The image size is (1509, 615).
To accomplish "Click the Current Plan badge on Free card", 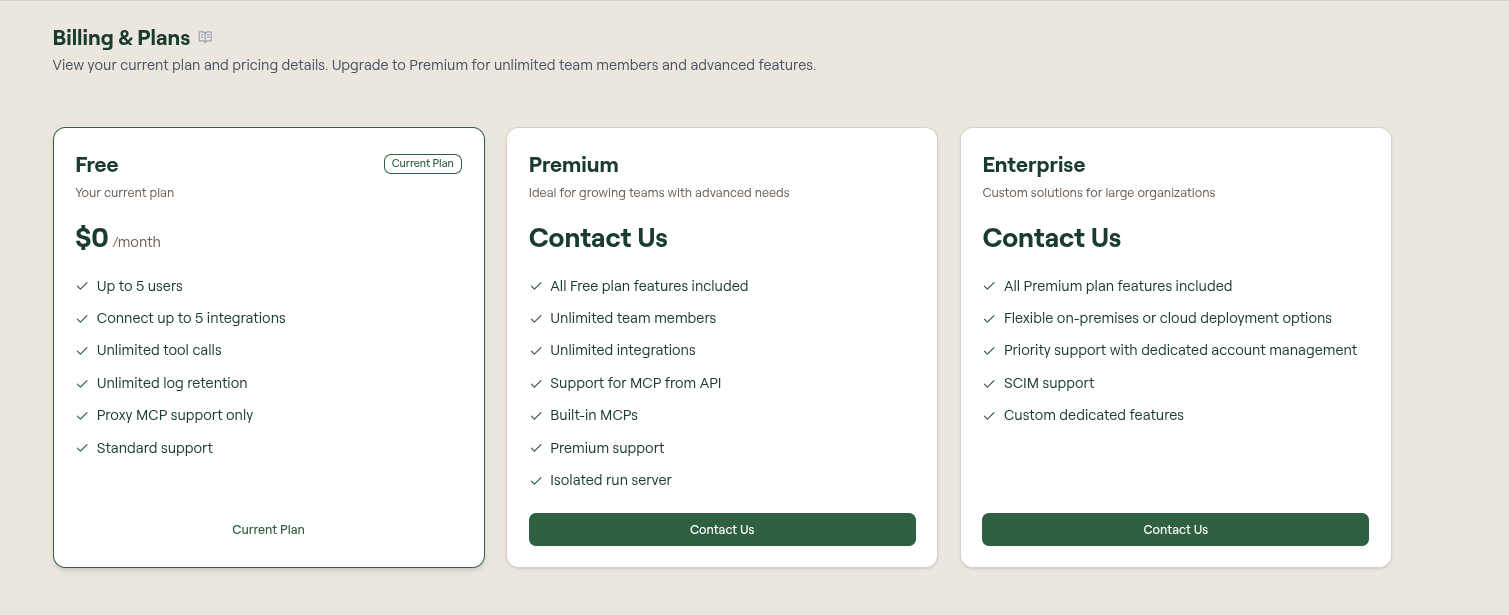I will [x=423, y=164].
